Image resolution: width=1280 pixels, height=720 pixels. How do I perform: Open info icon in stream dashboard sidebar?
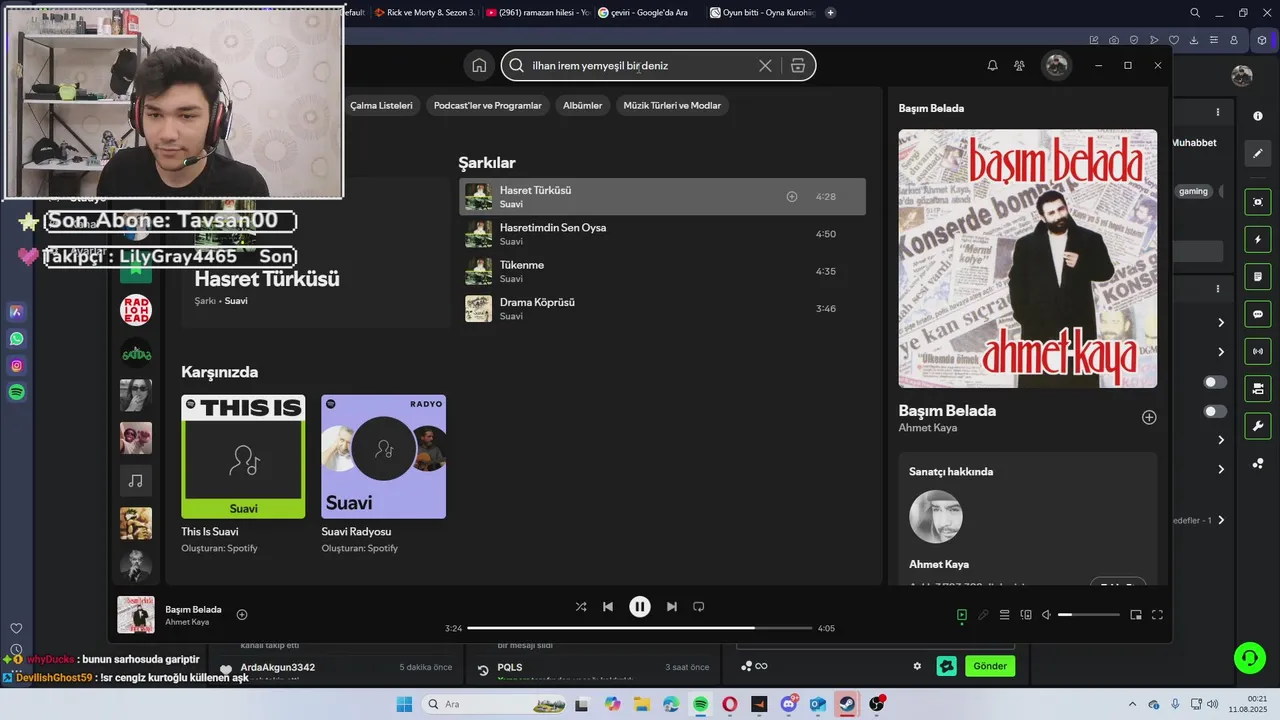(1258, 116)
